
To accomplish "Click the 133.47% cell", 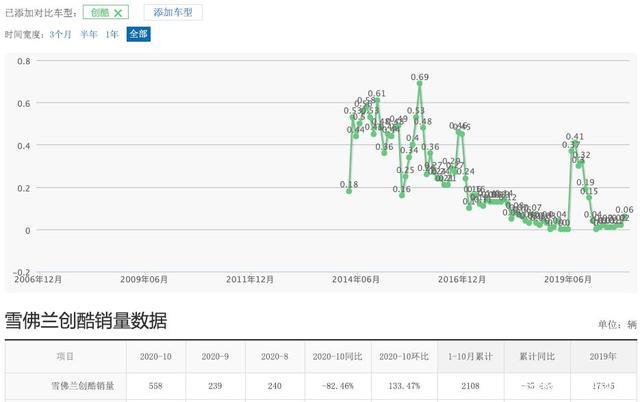I will pos(404,386).
